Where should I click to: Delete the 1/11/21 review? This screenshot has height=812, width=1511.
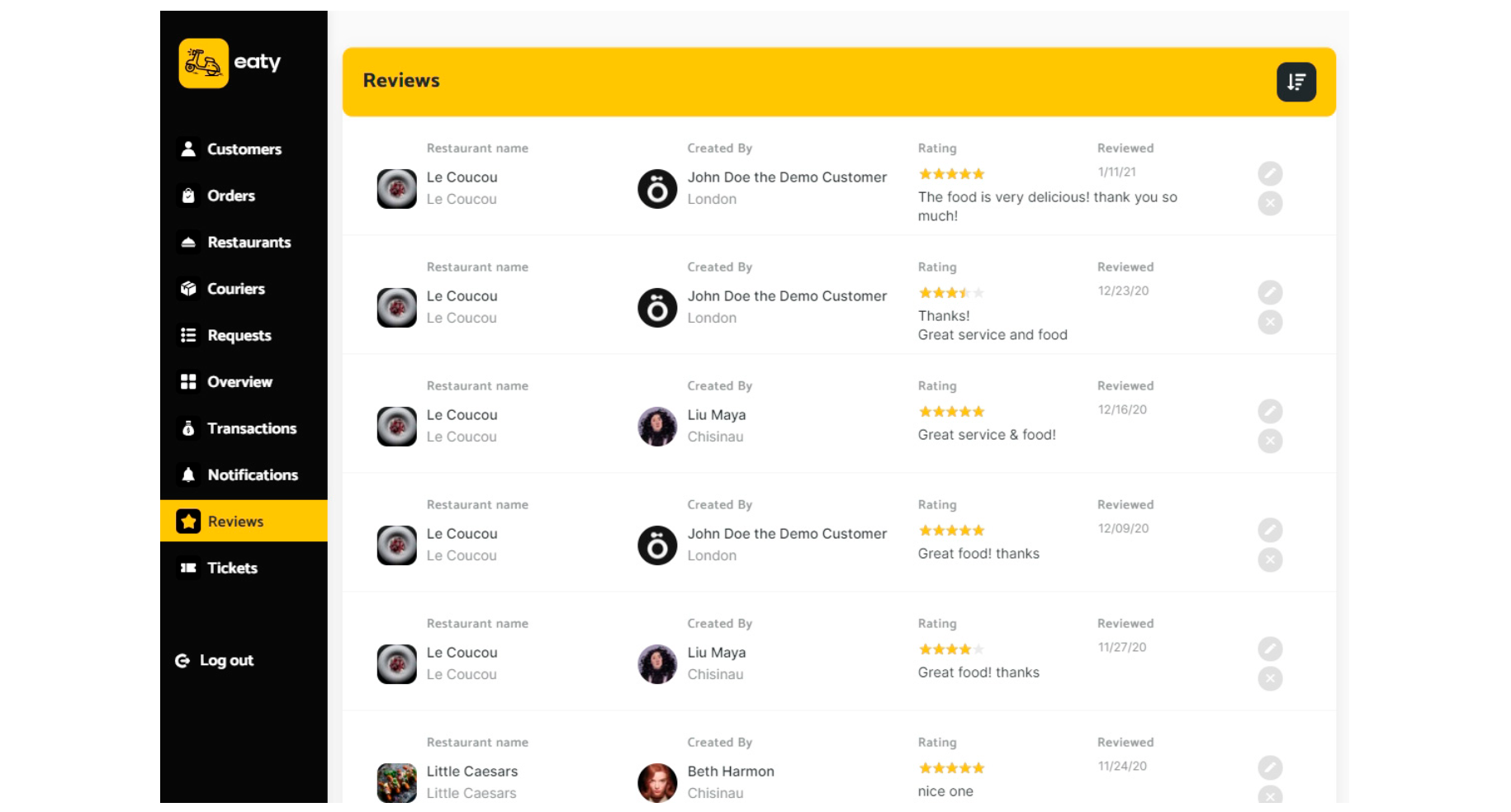pyautogui.click(x=1270, y=203)
